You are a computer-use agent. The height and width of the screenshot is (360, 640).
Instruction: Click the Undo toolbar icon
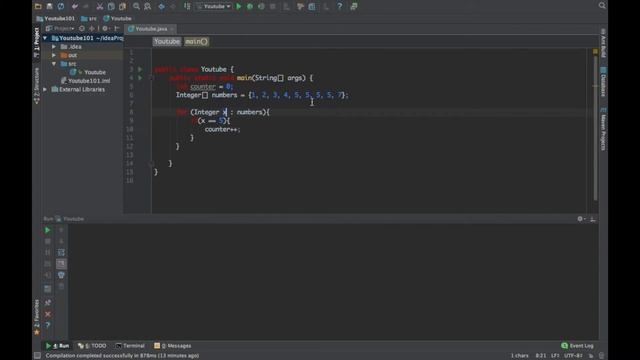click(x=75, y=7)
